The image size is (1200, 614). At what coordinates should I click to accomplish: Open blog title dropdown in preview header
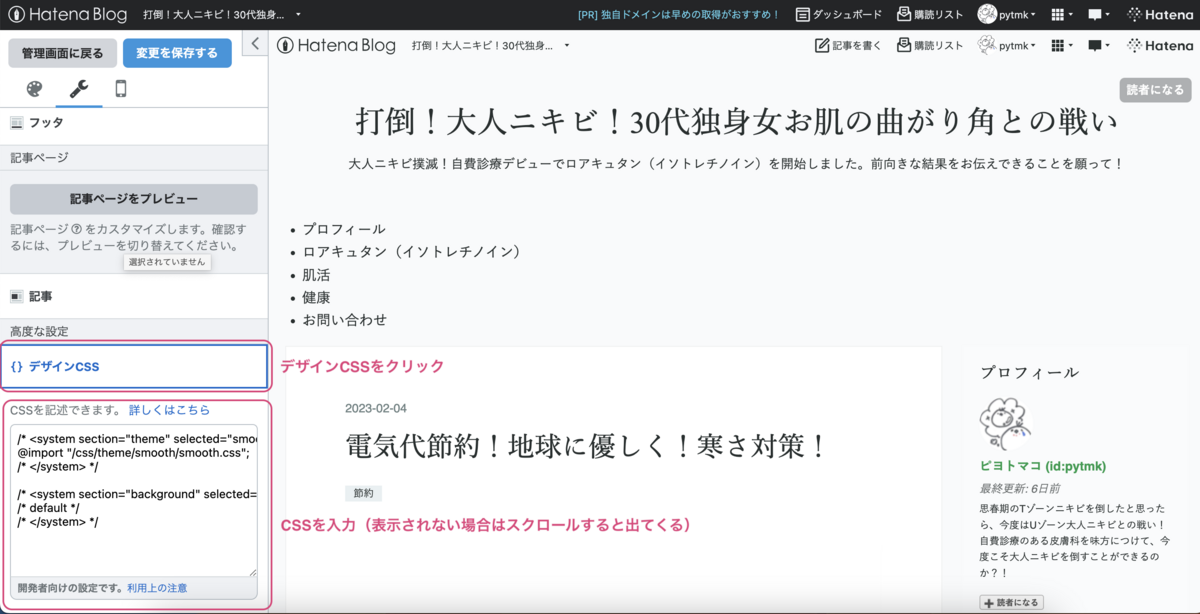[490, 45]
